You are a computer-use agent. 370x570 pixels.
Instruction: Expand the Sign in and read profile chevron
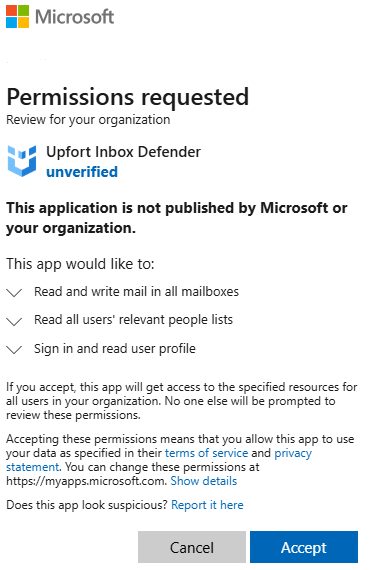[15, 349]
